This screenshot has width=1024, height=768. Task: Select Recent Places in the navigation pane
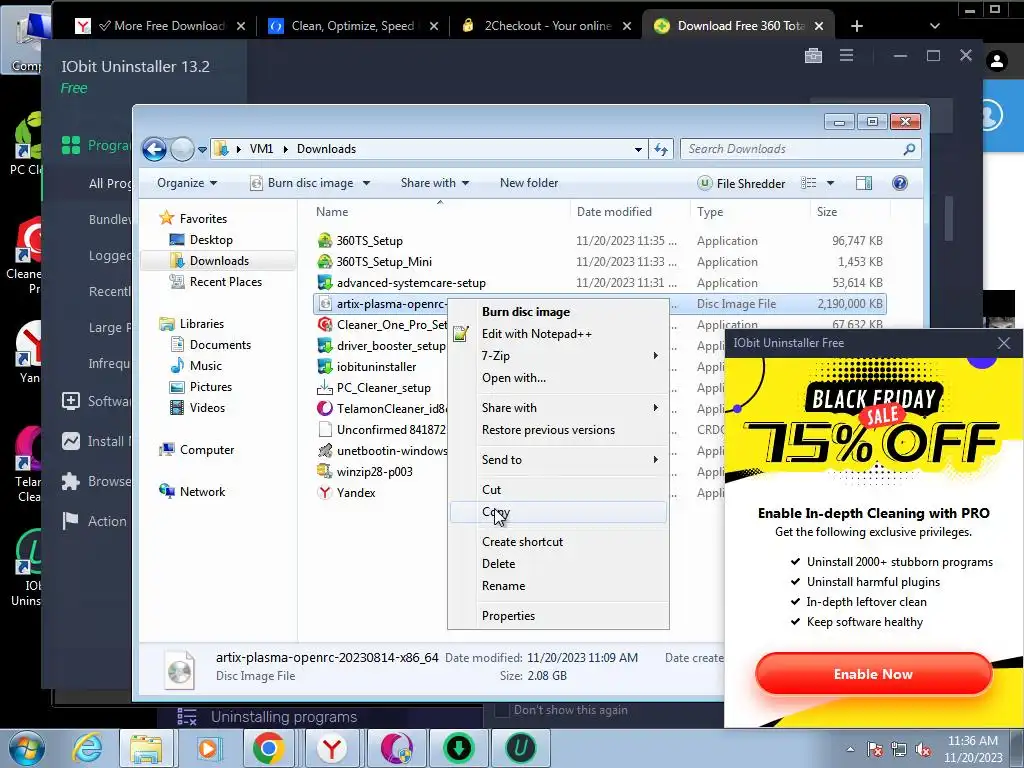pyautogui.click(x=225, y=281)
